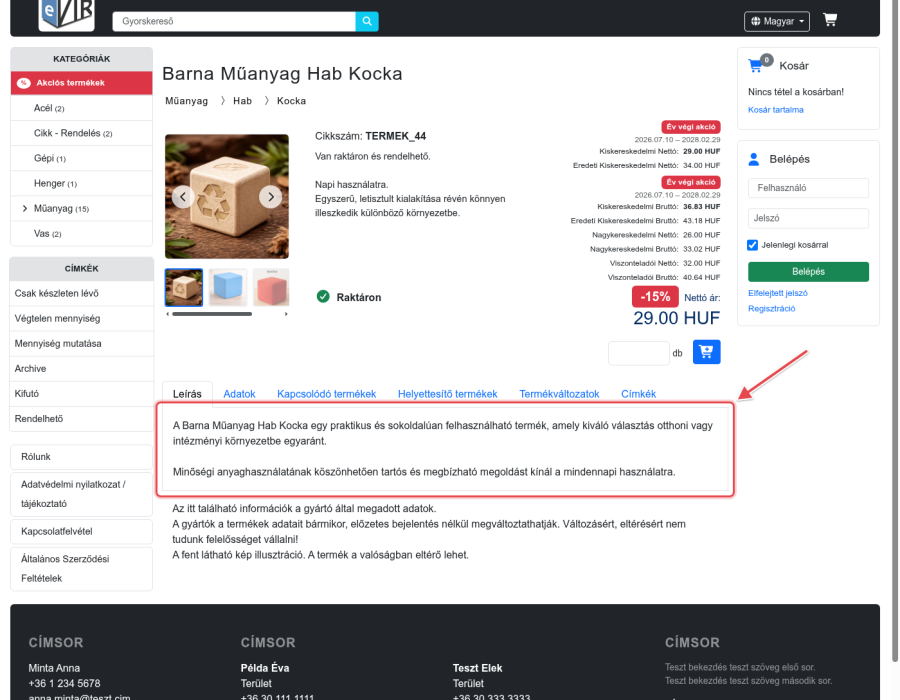Click the thumbnail strip scrollbar
The width and height of the screenshot is (900, 700).
[x=212, y=314]
